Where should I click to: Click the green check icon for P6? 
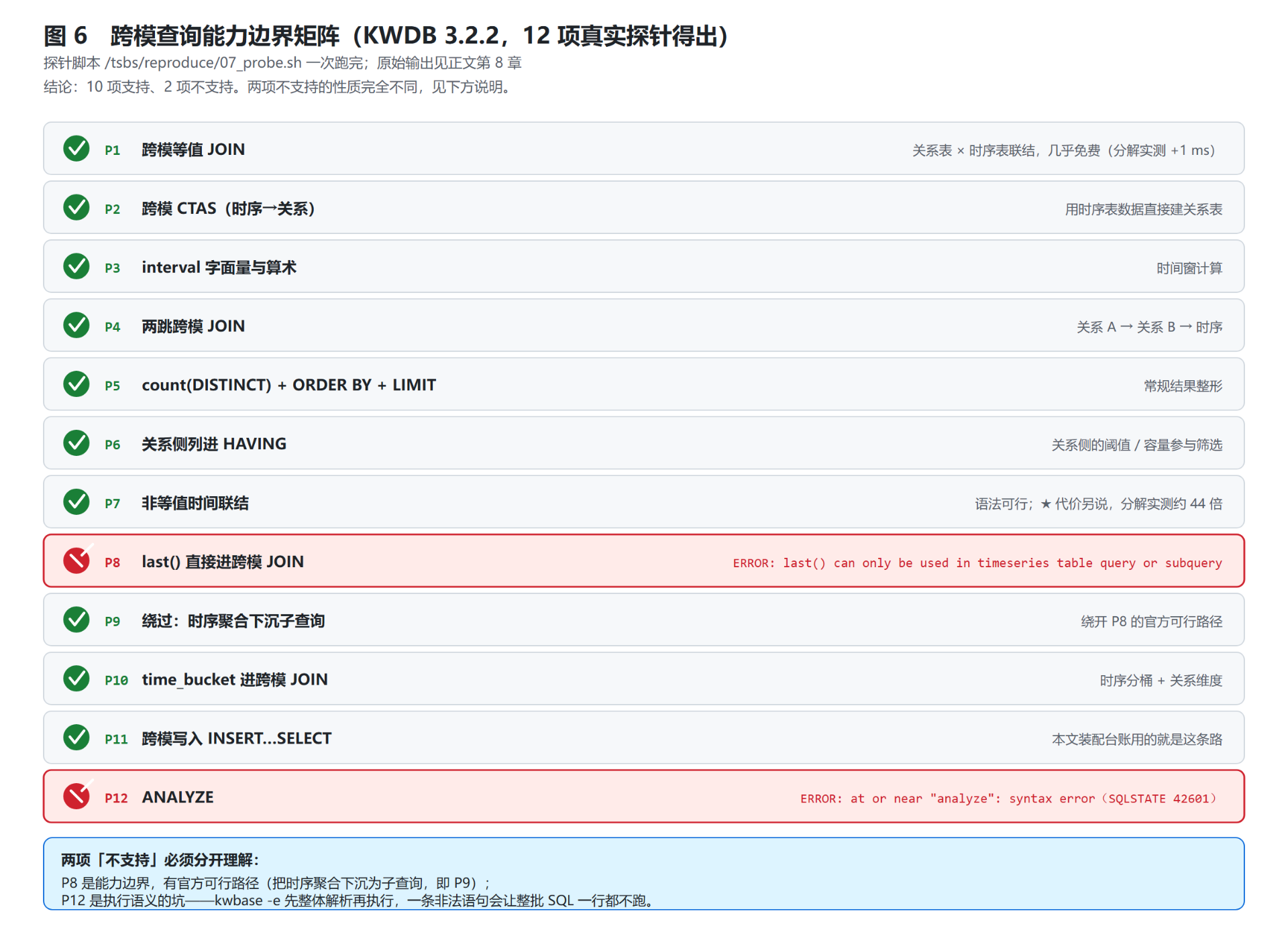tap(76, 443)
